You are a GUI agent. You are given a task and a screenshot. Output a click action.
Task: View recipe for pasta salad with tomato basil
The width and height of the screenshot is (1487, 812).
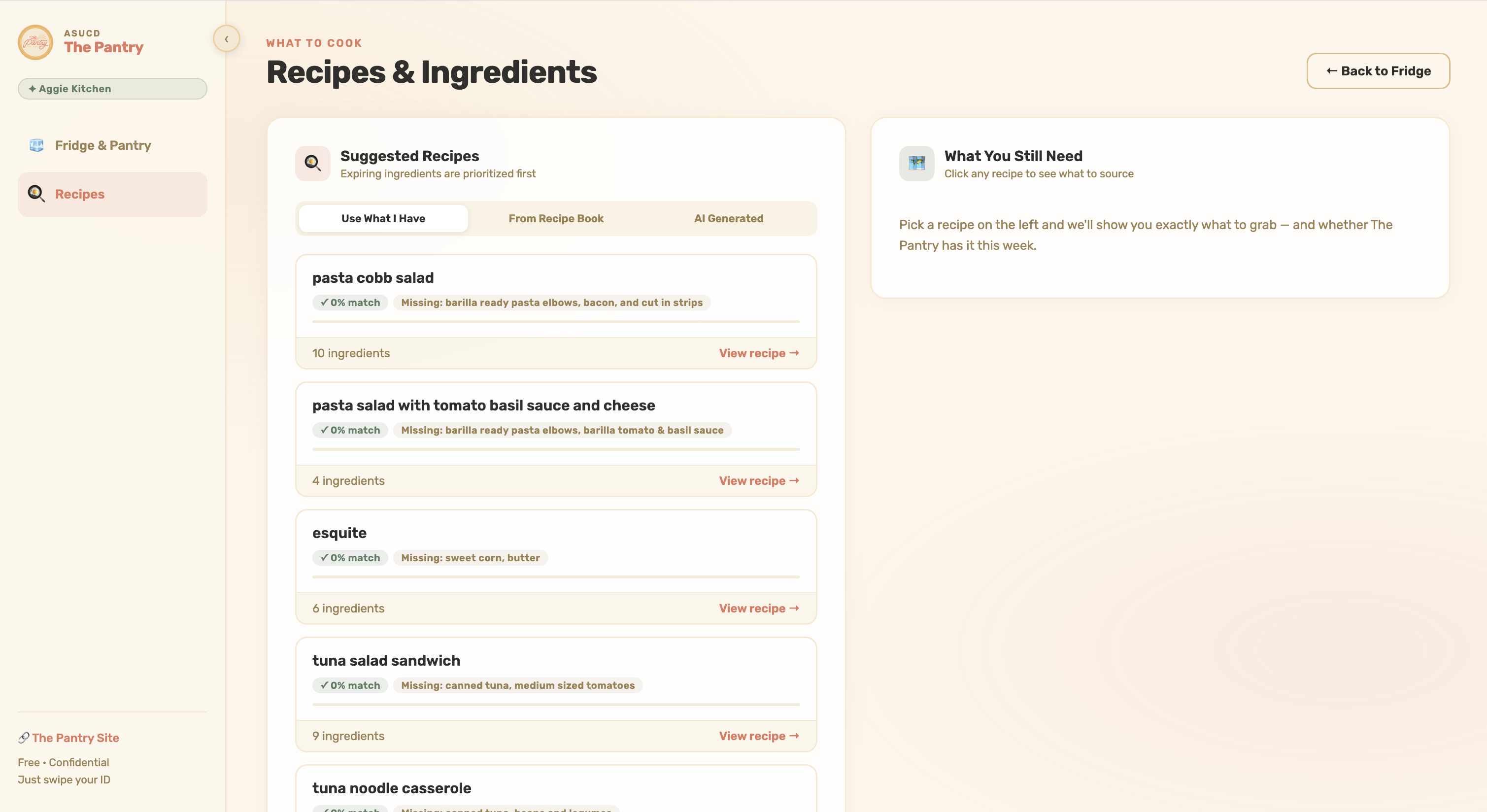coord(759,481)
